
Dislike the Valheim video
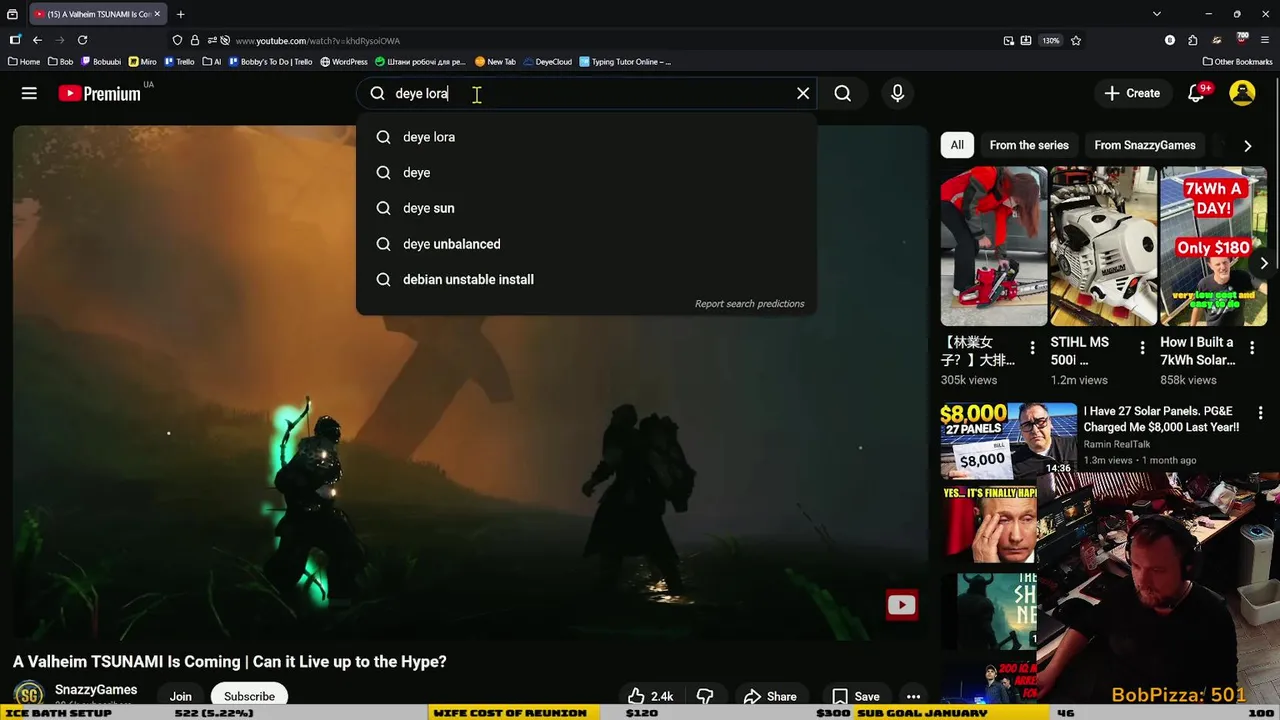pyautogui.click(x=705, y=696)
